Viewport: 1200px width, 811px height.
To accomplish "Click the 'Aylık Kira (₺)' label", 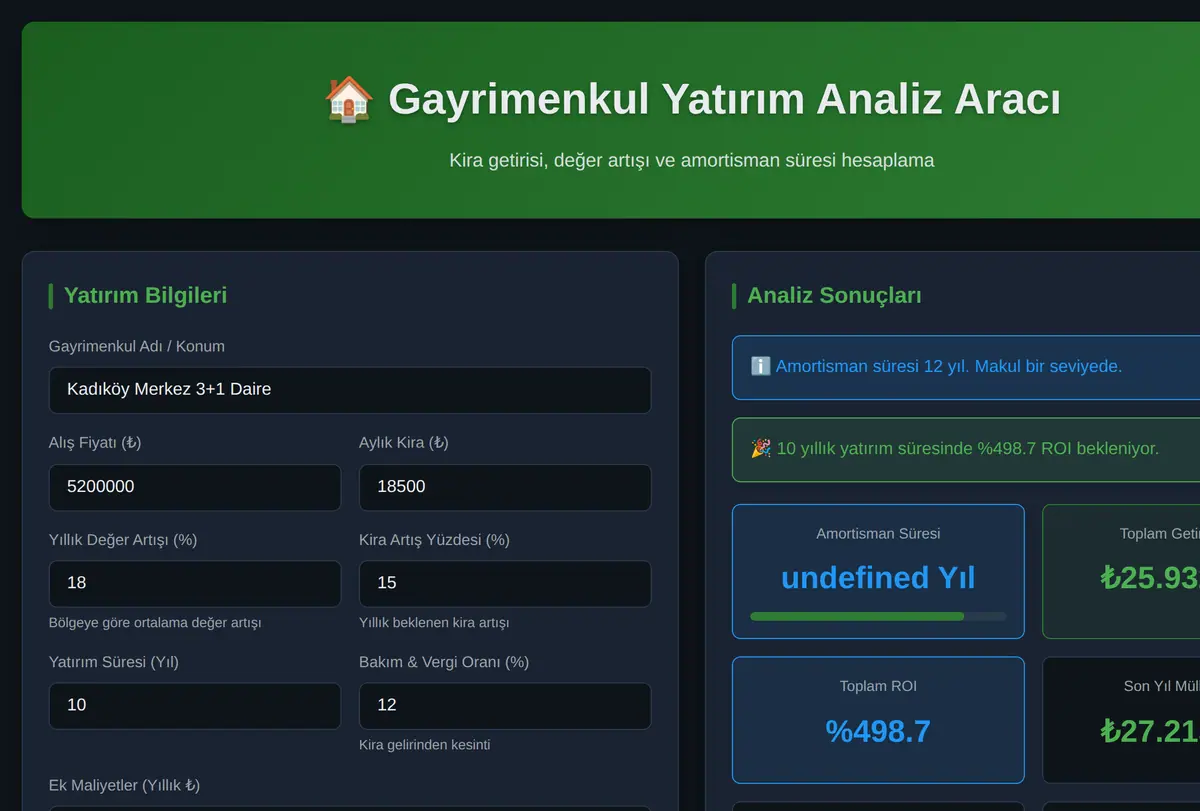I will pyautogui.click(x=404, y=443).
